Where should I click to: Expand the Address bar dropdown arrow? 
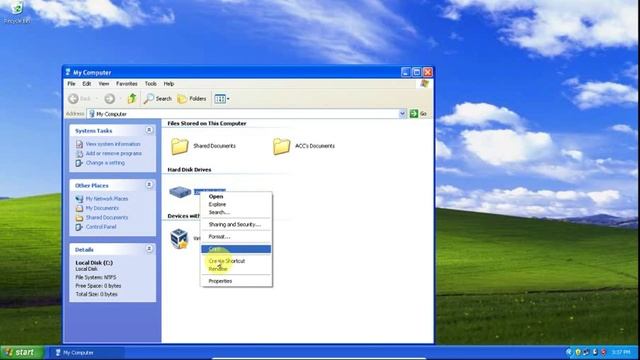[x=402, y=113]
